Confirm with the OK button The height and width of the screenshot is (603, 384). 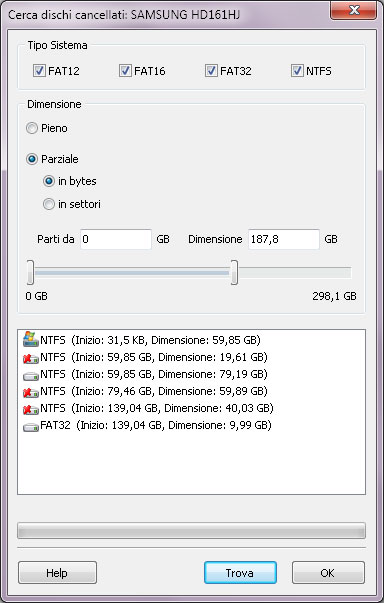328,573
